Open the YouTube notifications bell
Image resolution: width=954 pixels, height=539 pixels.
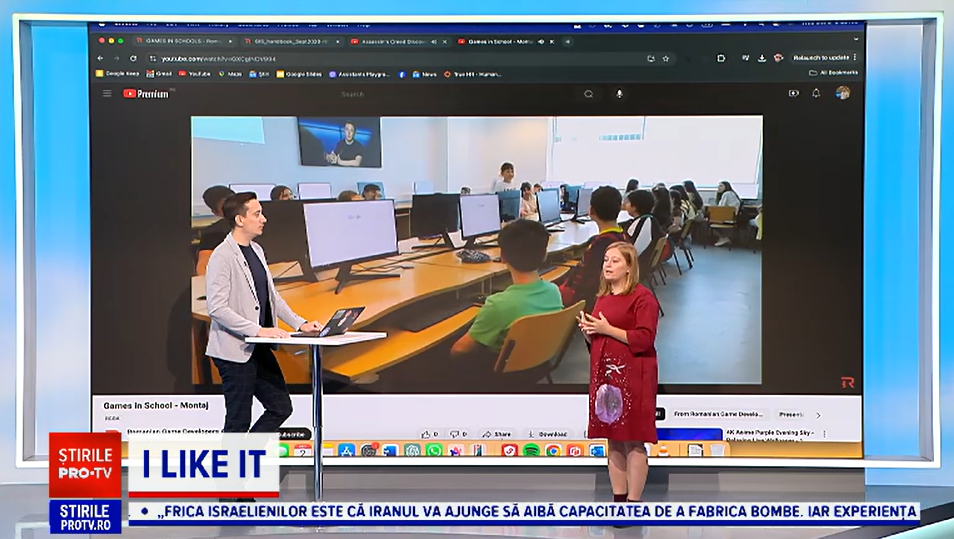point(816,93)
